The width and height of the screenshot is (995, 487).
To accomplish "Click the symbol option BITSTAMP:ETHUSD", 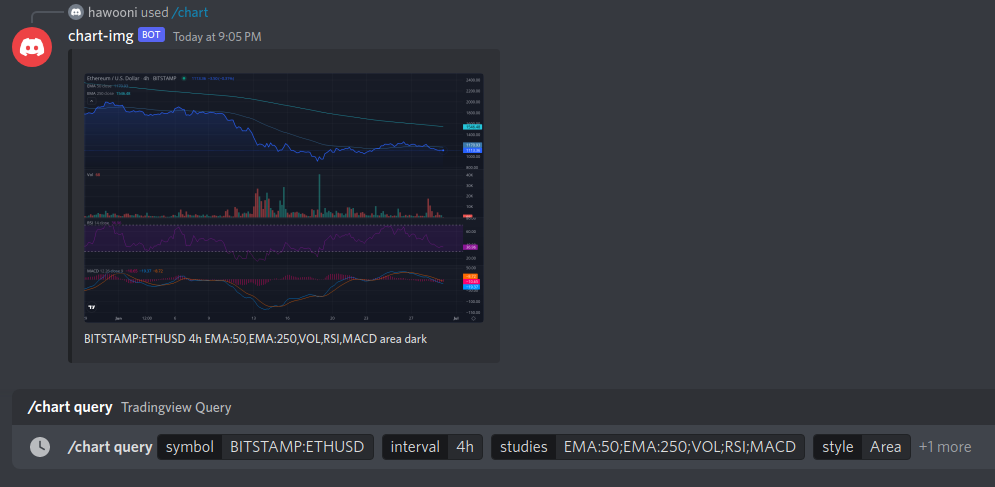I will 265,447.
